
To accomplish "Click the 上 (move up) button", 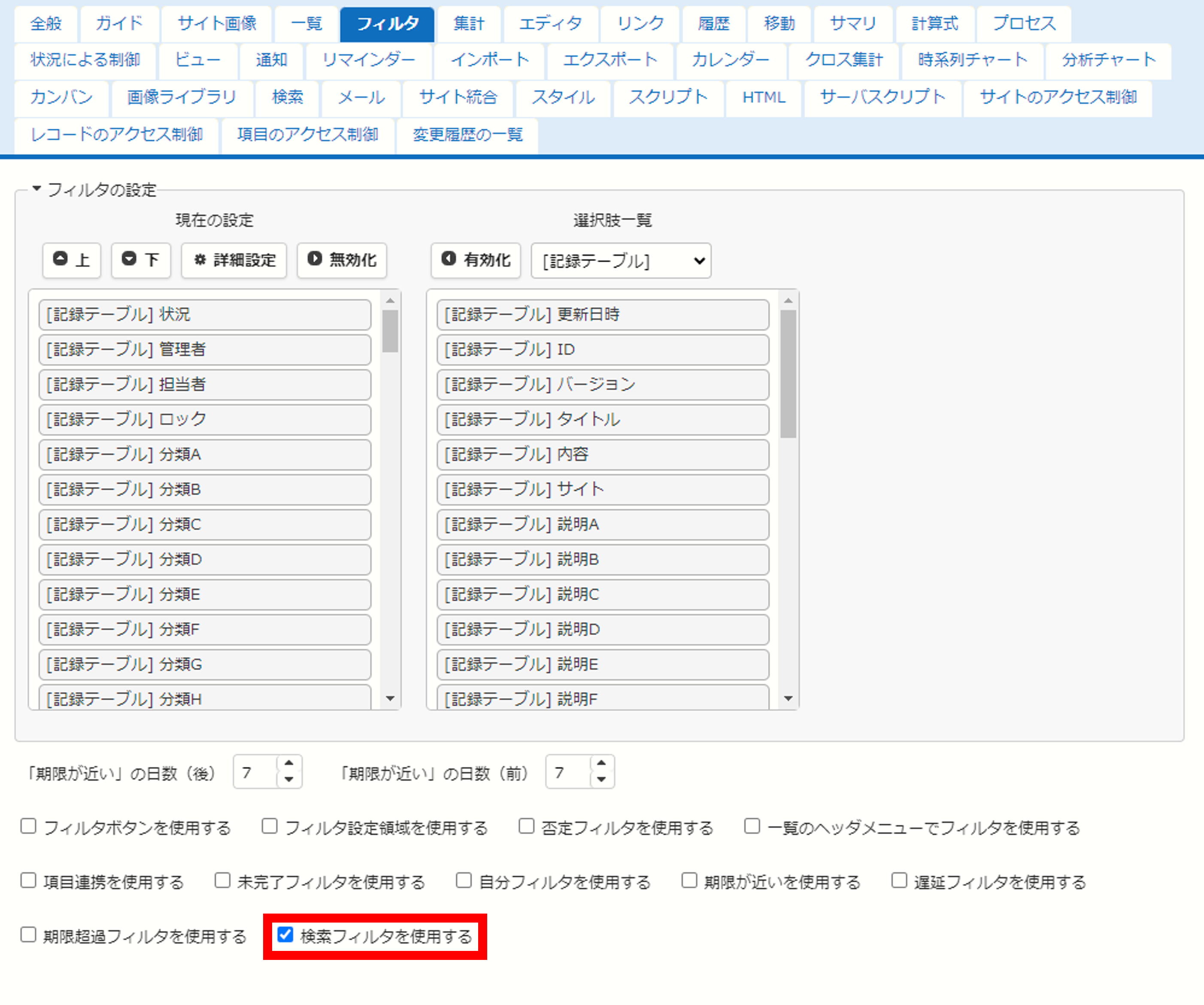I will [x=72, y=260].
